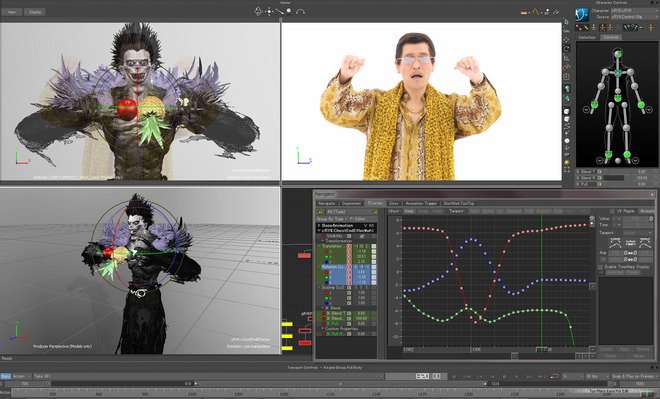The height and width of the screenshot is (399, 660).
Task: Toggle the red key button on Rotation row
Action: (349, 267)
